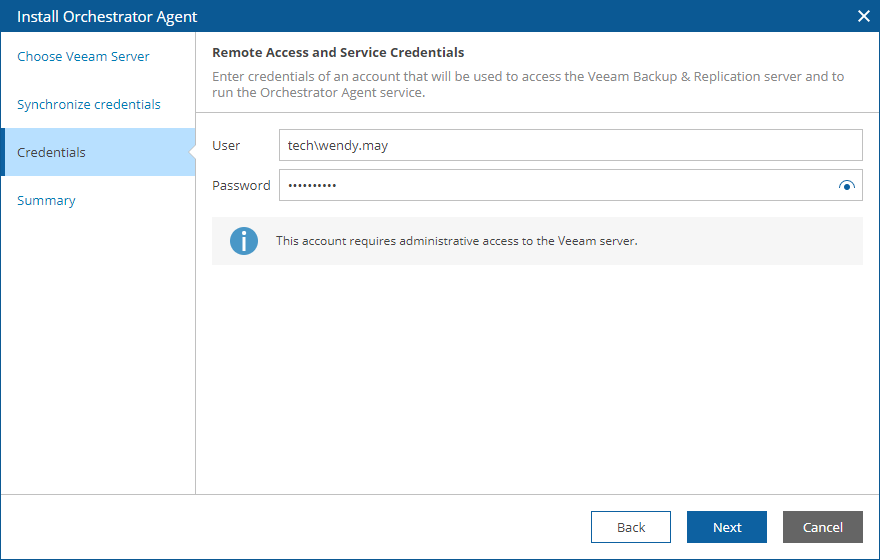Jump to the Summary step
This screenshot has height=560, width=880.
[46, 200]
